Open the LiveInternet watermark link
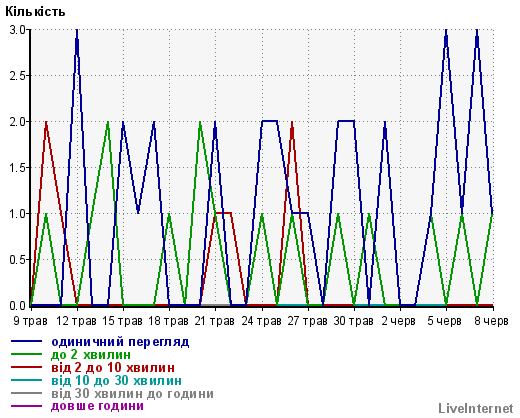The width and height of the screenshot is (520, 418). (x=476, y=408)
